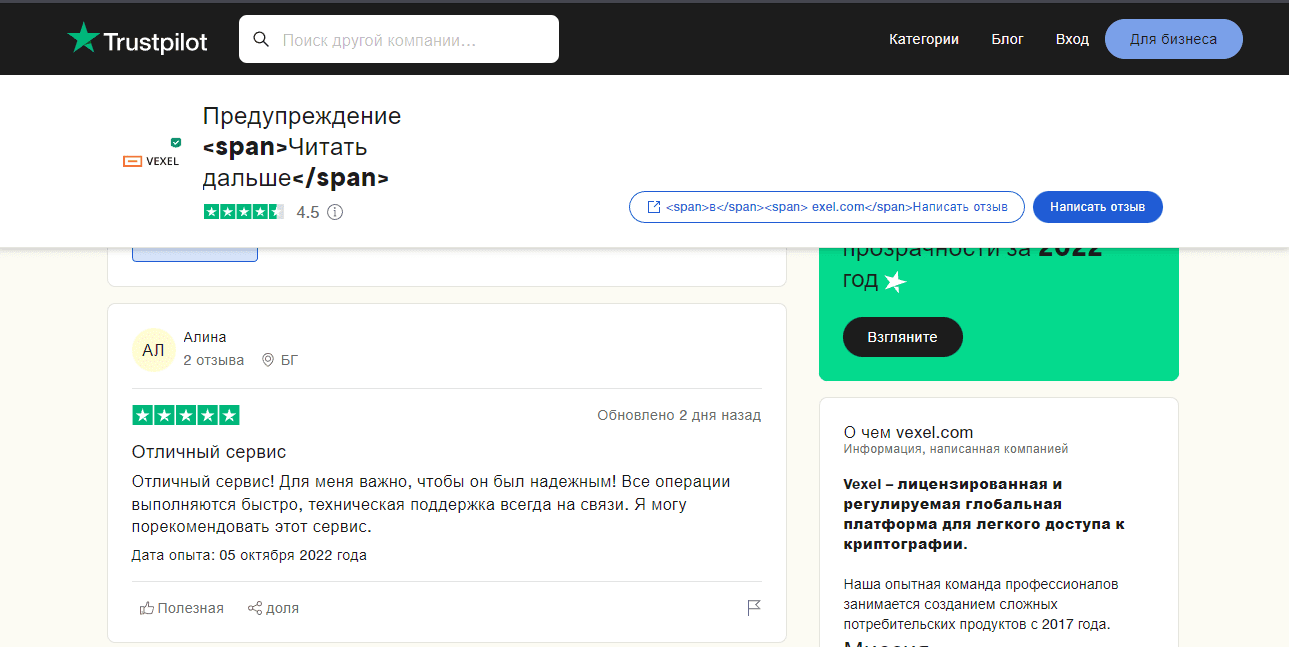
Task: Open the Категории menu
Action: click(923, 38)
